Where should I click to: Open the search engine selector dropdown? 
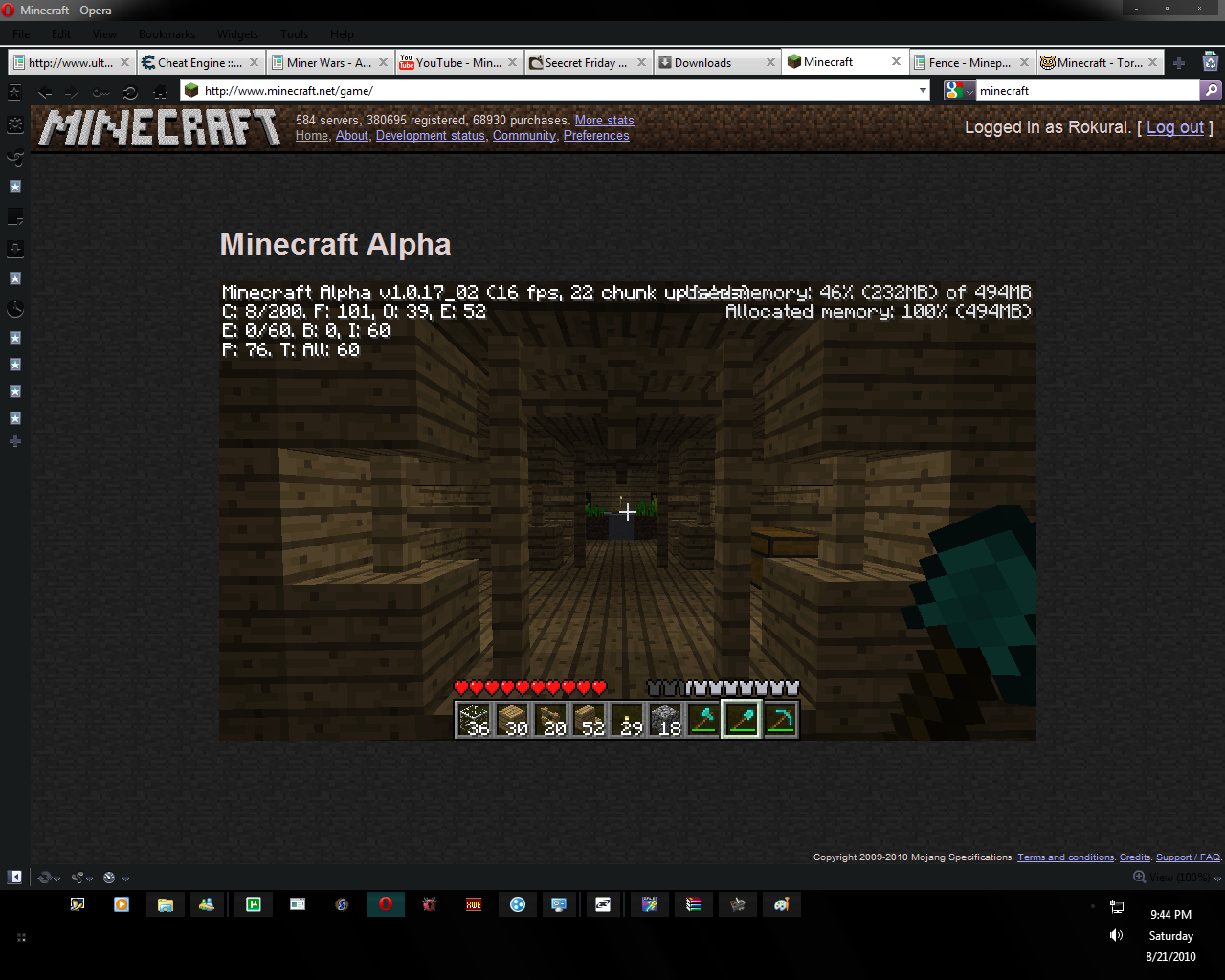[960, 90]
